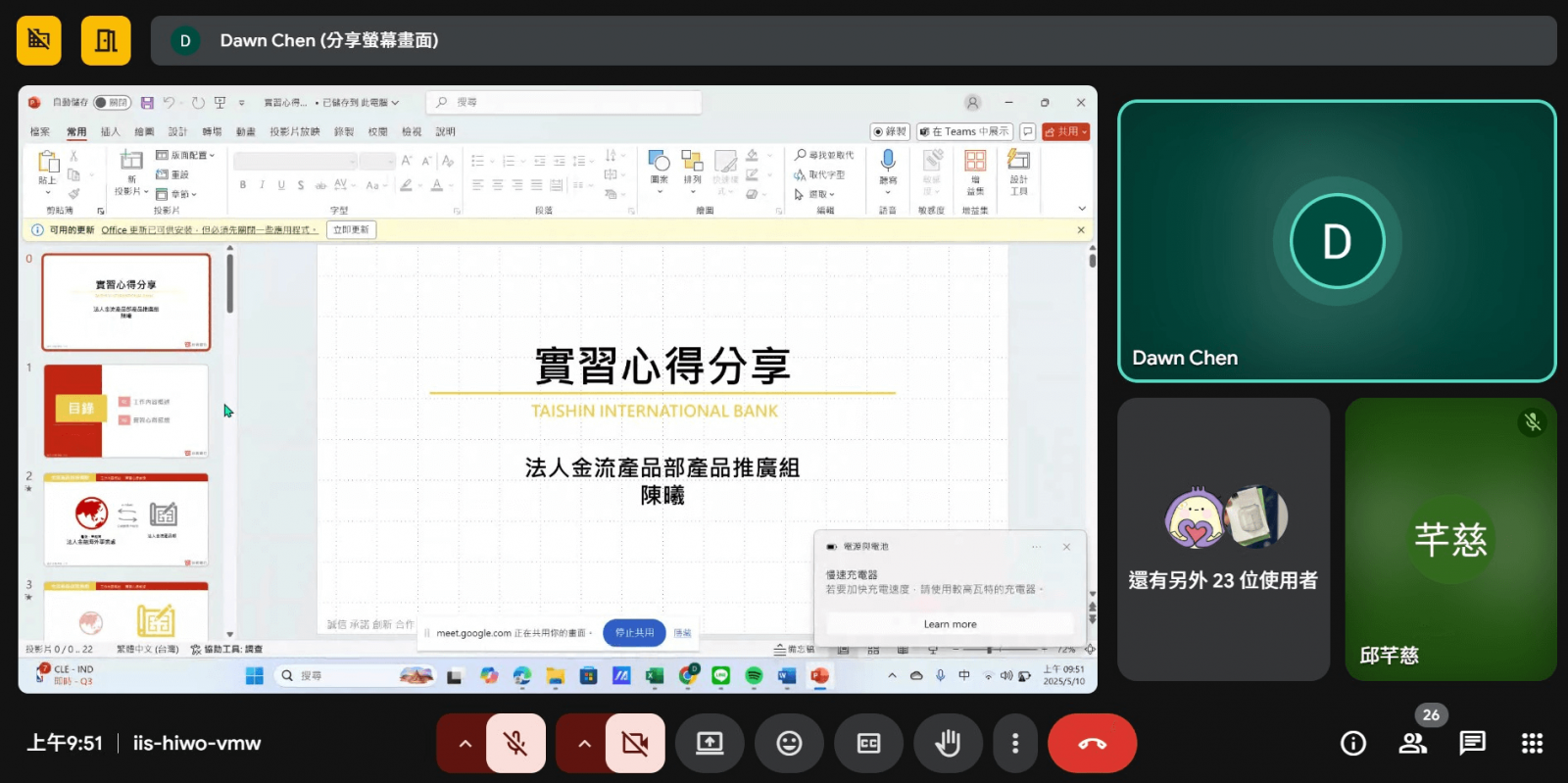Open the 還有另外 23 位使用者 tile

tap(1223, 539)
